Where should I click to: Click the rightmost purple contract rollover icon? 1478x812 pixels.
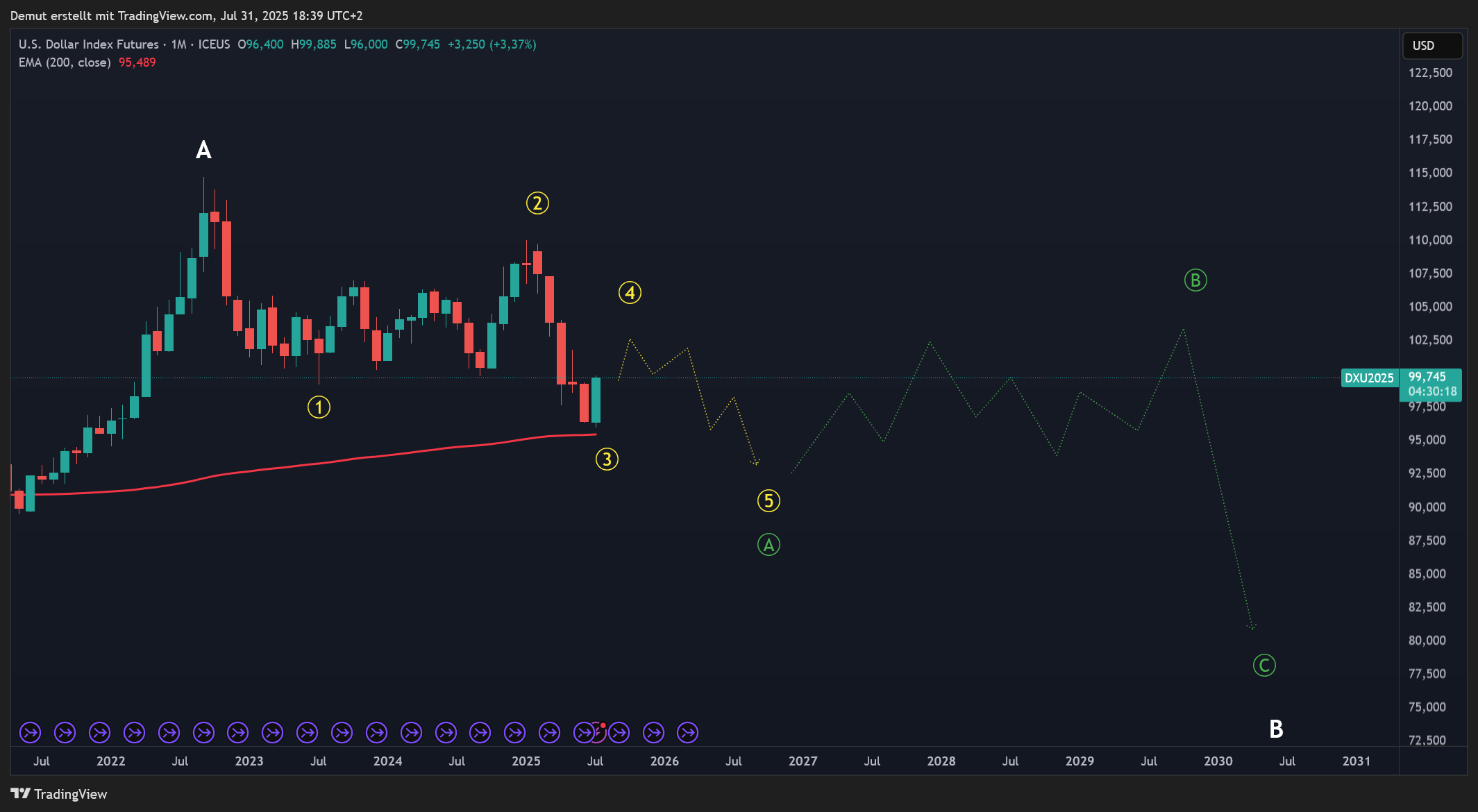[687, 732]
